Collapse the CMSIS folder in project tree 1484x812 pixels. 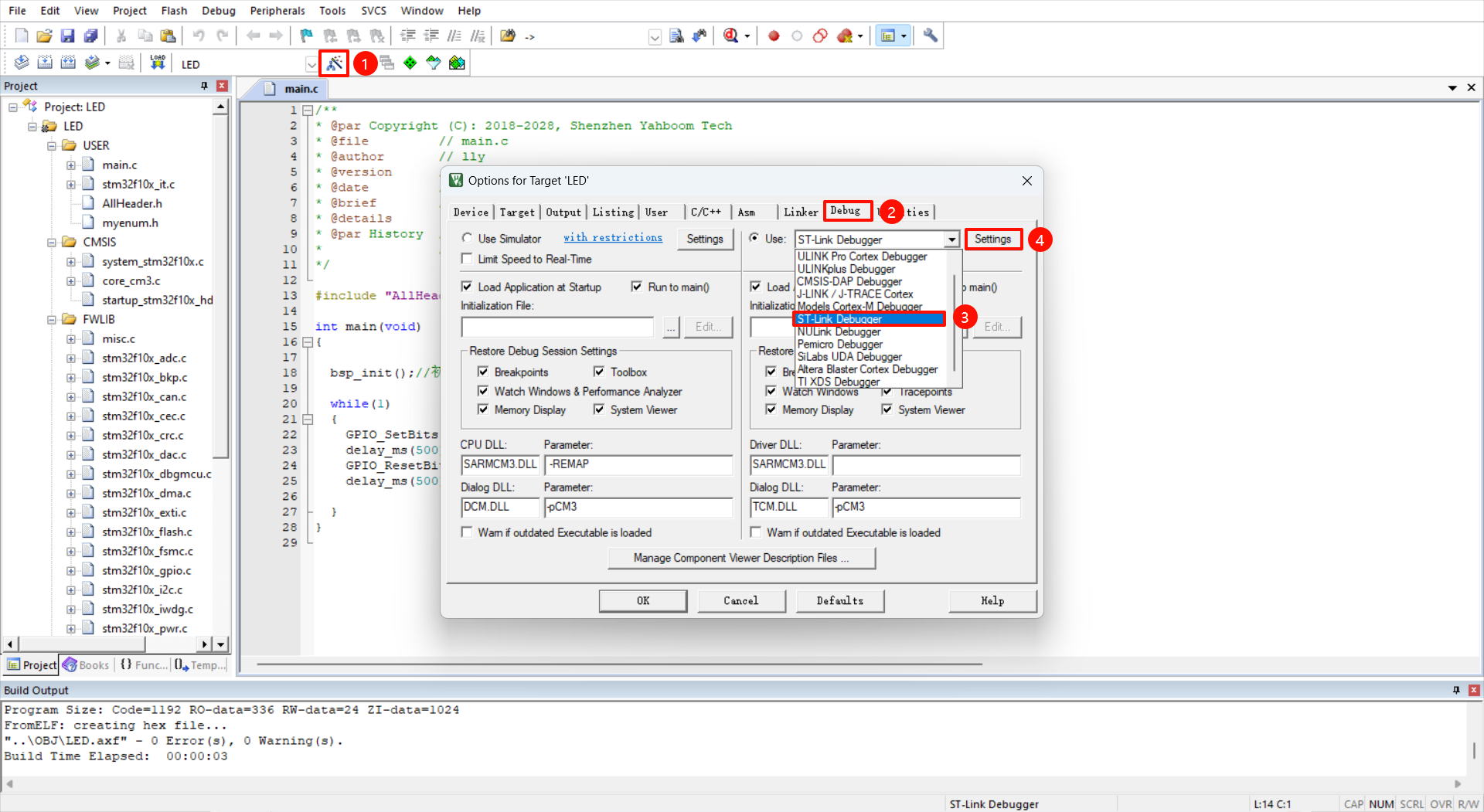click(52, 242)
